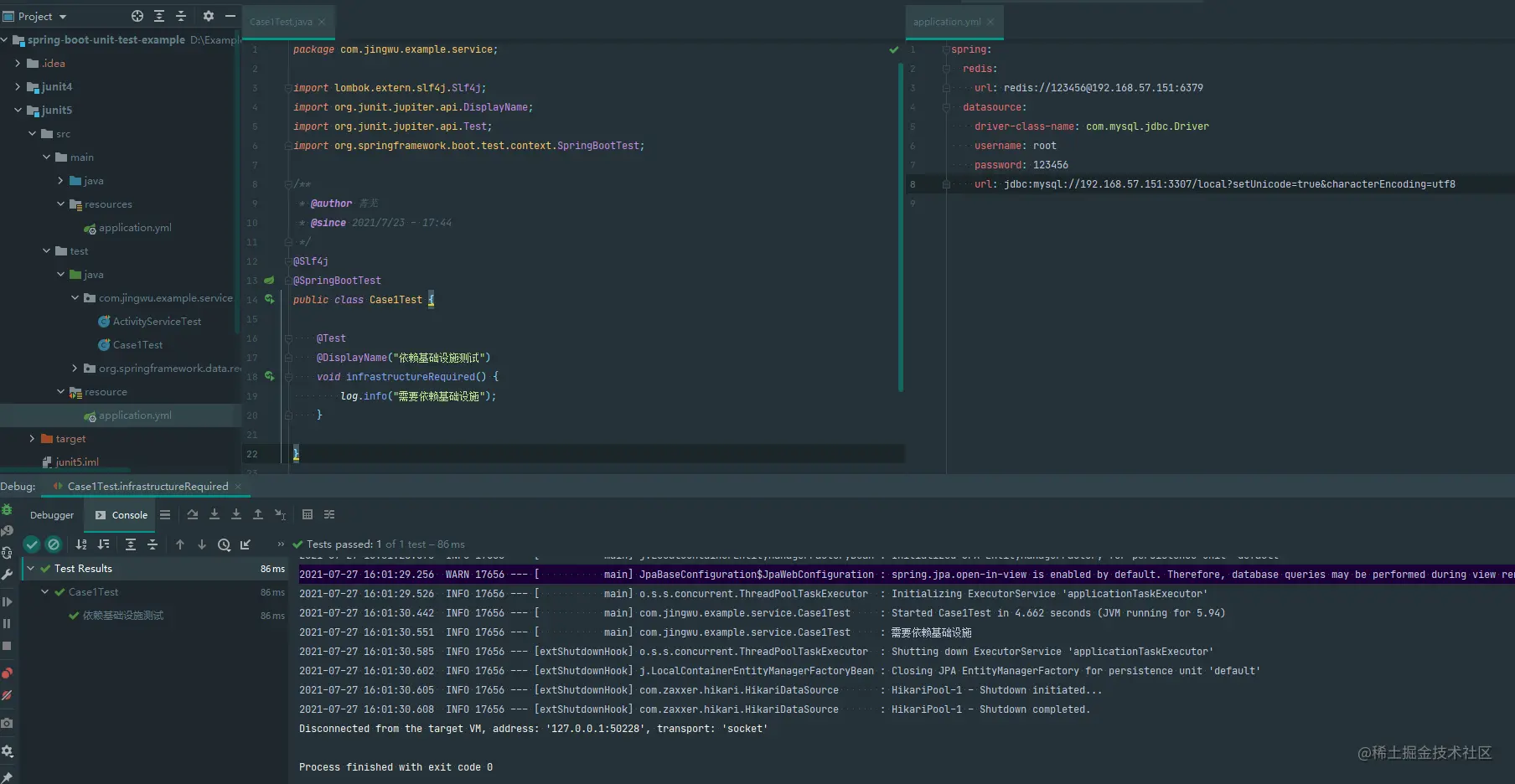This screenshot has height=784, width=1515.
Task: Select ActivityServiceTest in project tree
Action: tap(157, 321)
